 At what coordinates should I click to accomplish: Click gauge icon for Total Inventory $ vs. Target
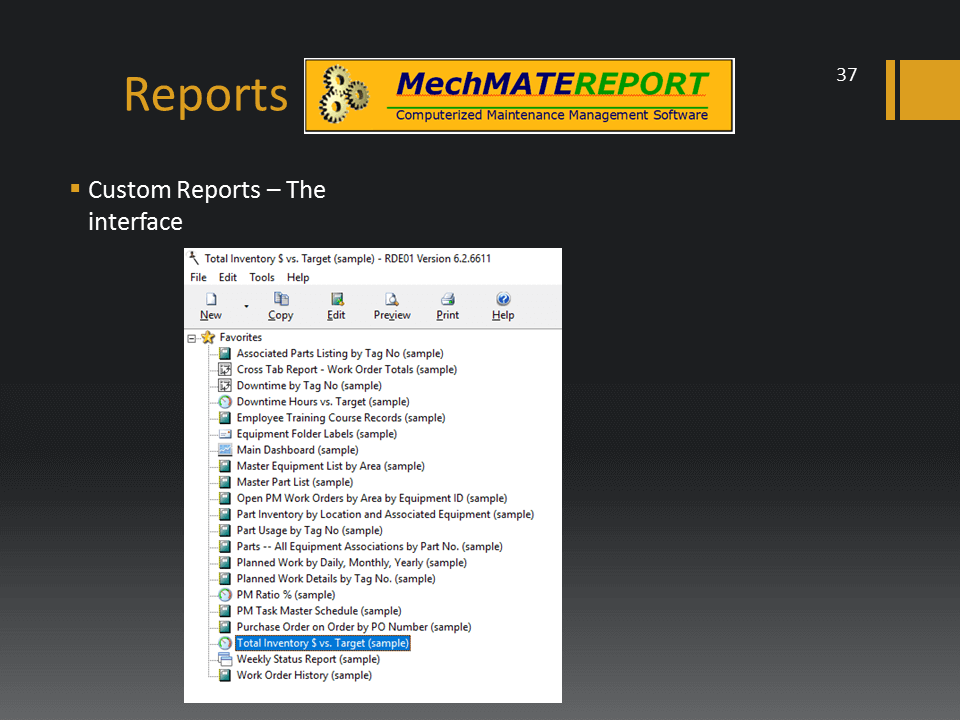pos(225,643)
